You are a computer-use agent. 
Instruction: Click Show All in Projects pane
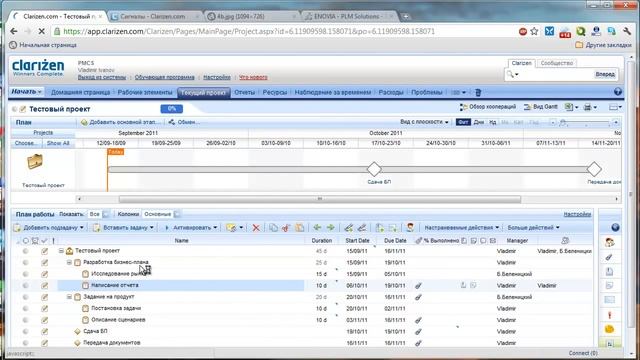coord(58,143)
